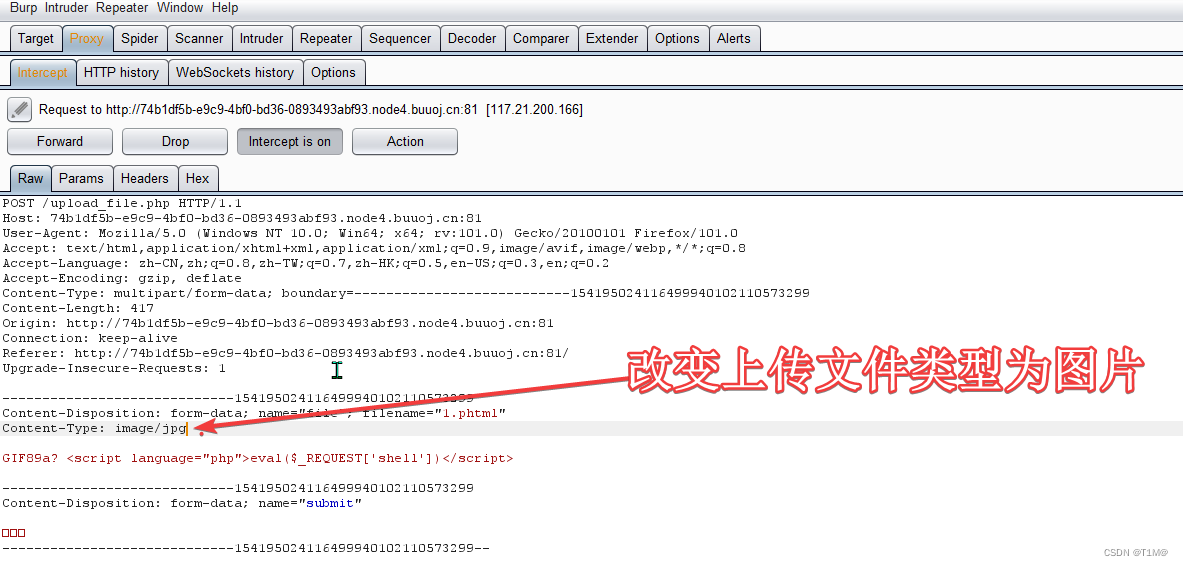The width and height of the screenshot is (1183, 566).
Task: Click the Host header line
Action: 242,218
